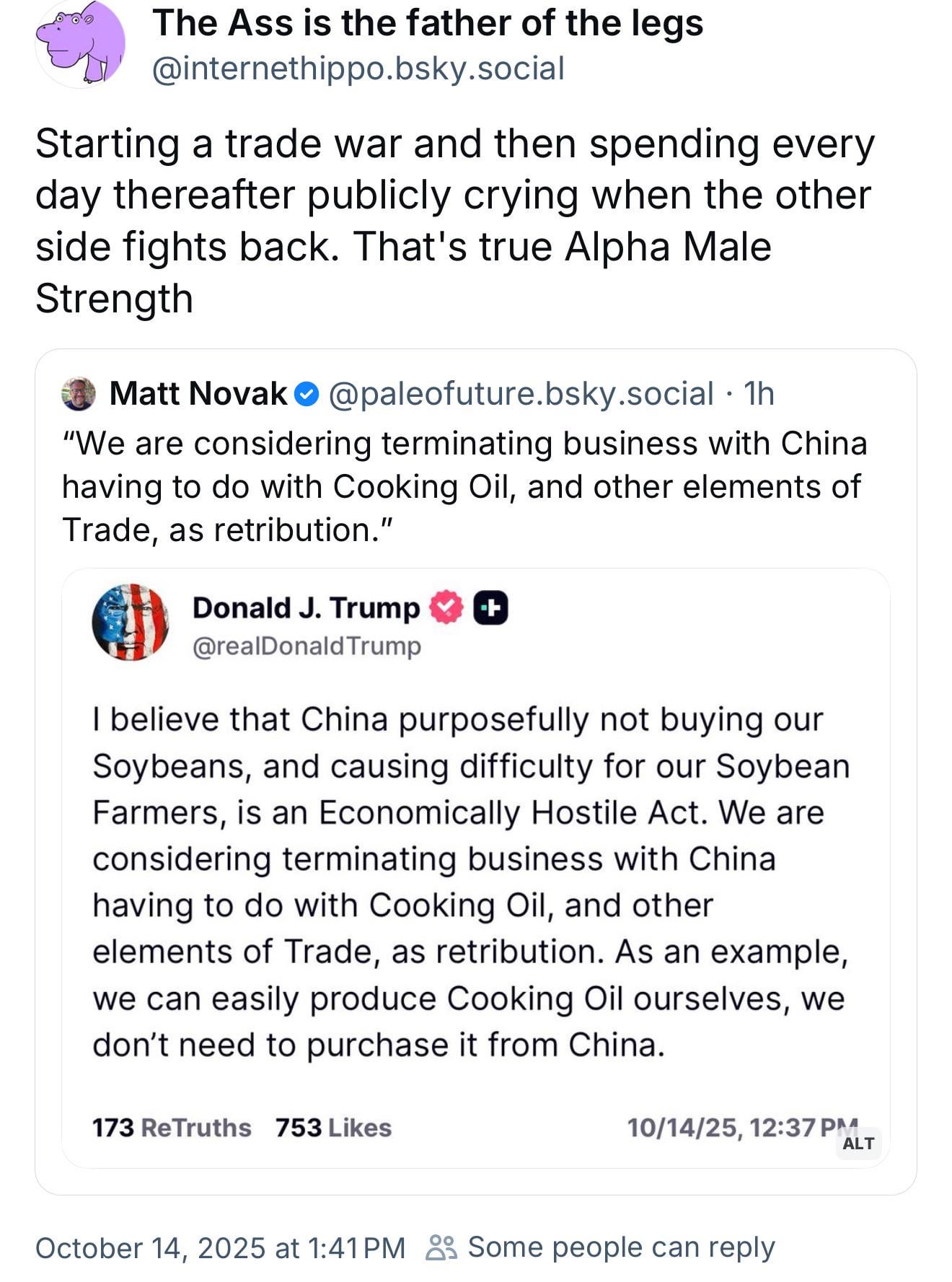Click Trump's flag-painted avatar image
Screen dimensions: 952x1282
(x=131, y=622)
